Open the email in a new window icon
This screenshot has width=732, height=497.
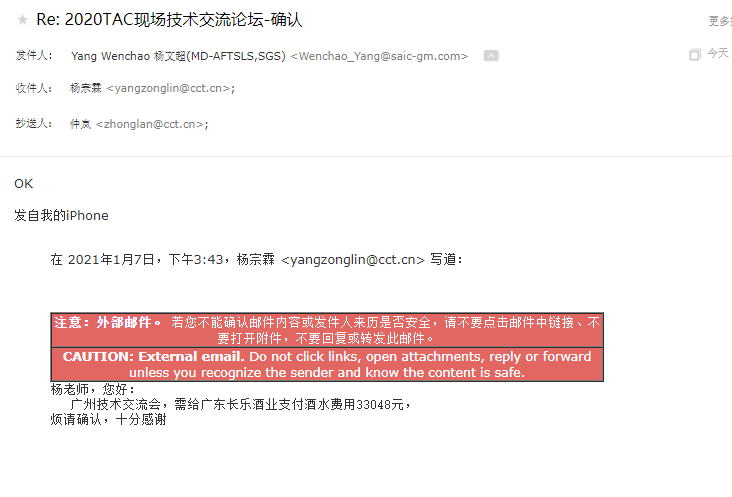(695, 55)
